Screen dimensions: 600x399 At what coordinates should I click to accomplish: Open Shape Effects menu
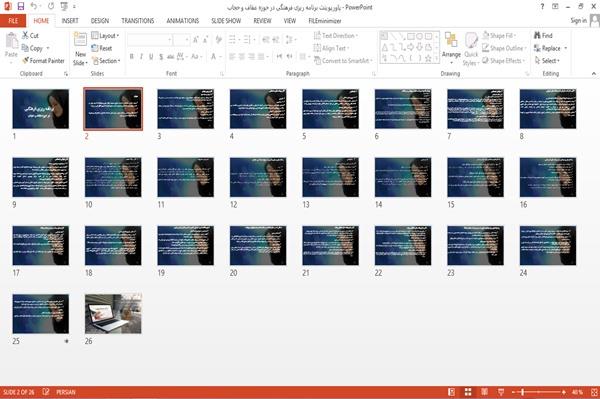(504, 60)
